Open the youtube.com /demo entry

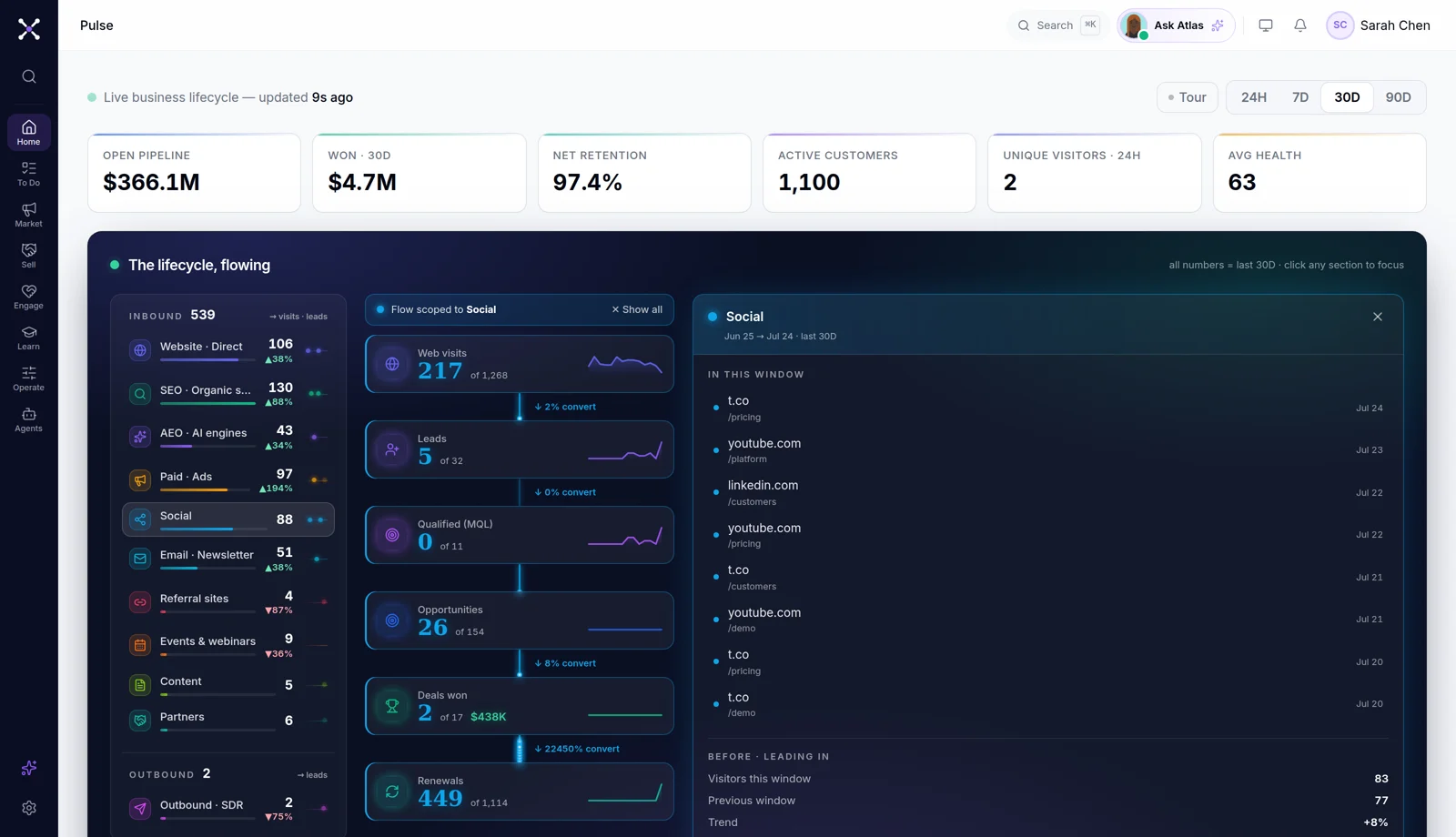point(1048,620)
